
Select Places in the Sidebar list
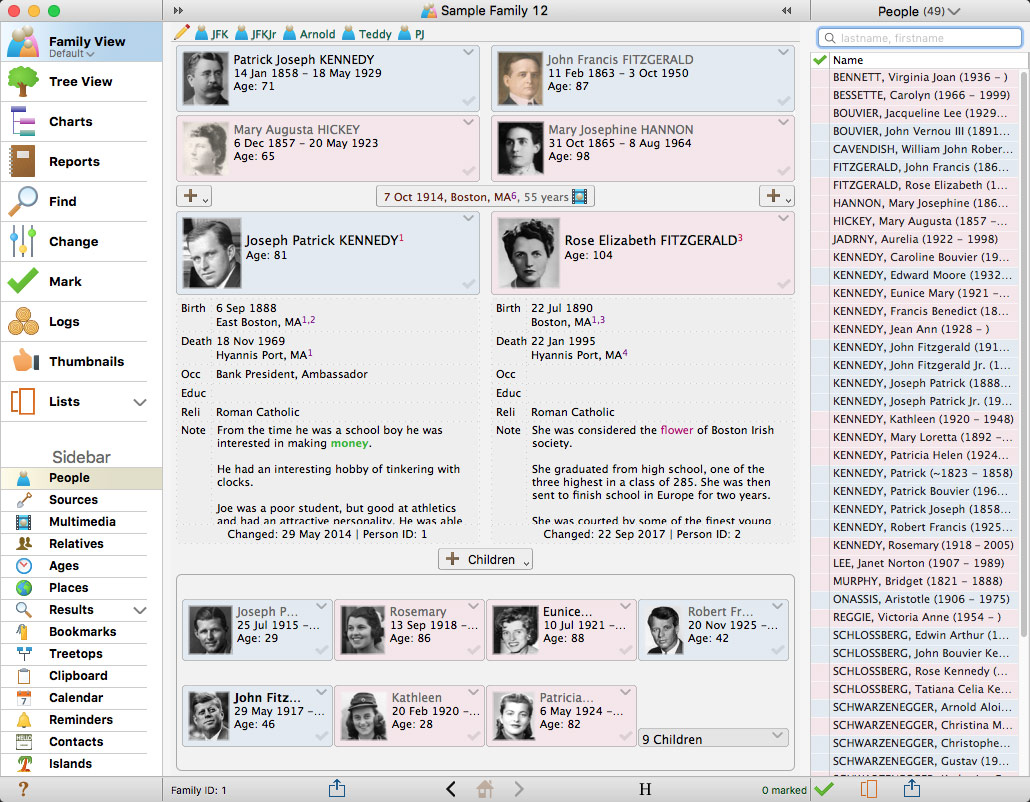point(68,588)
